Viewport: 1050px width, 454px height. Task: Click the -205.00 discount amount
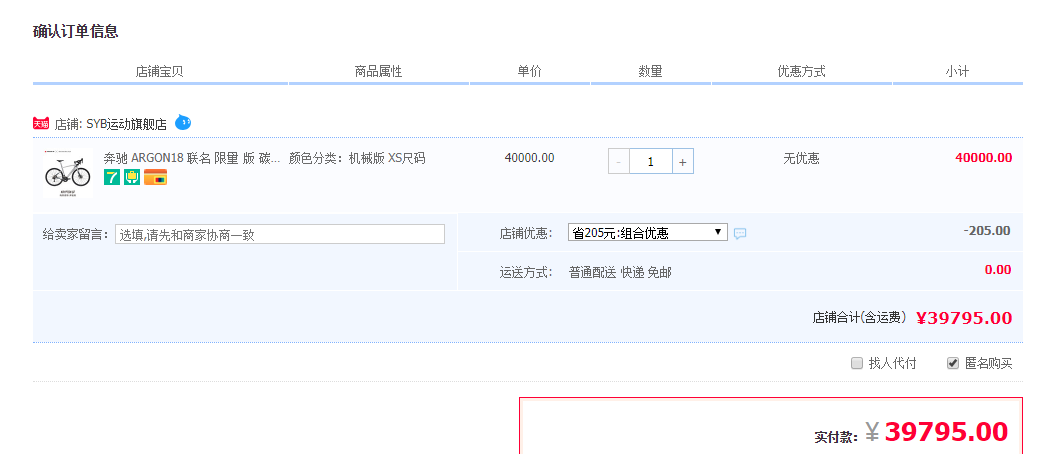[987, 231]
